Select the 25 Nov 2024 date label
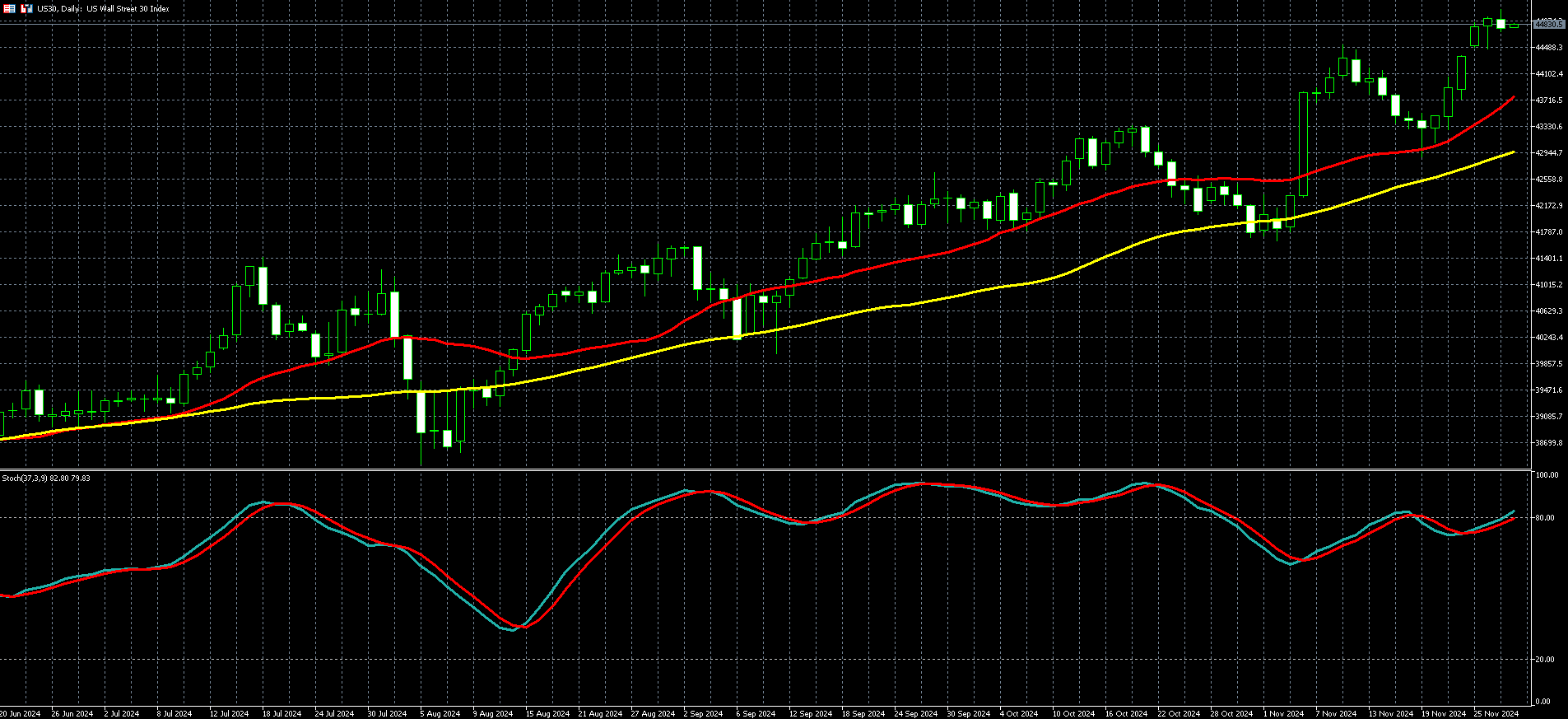 (x=1496, y=713)
